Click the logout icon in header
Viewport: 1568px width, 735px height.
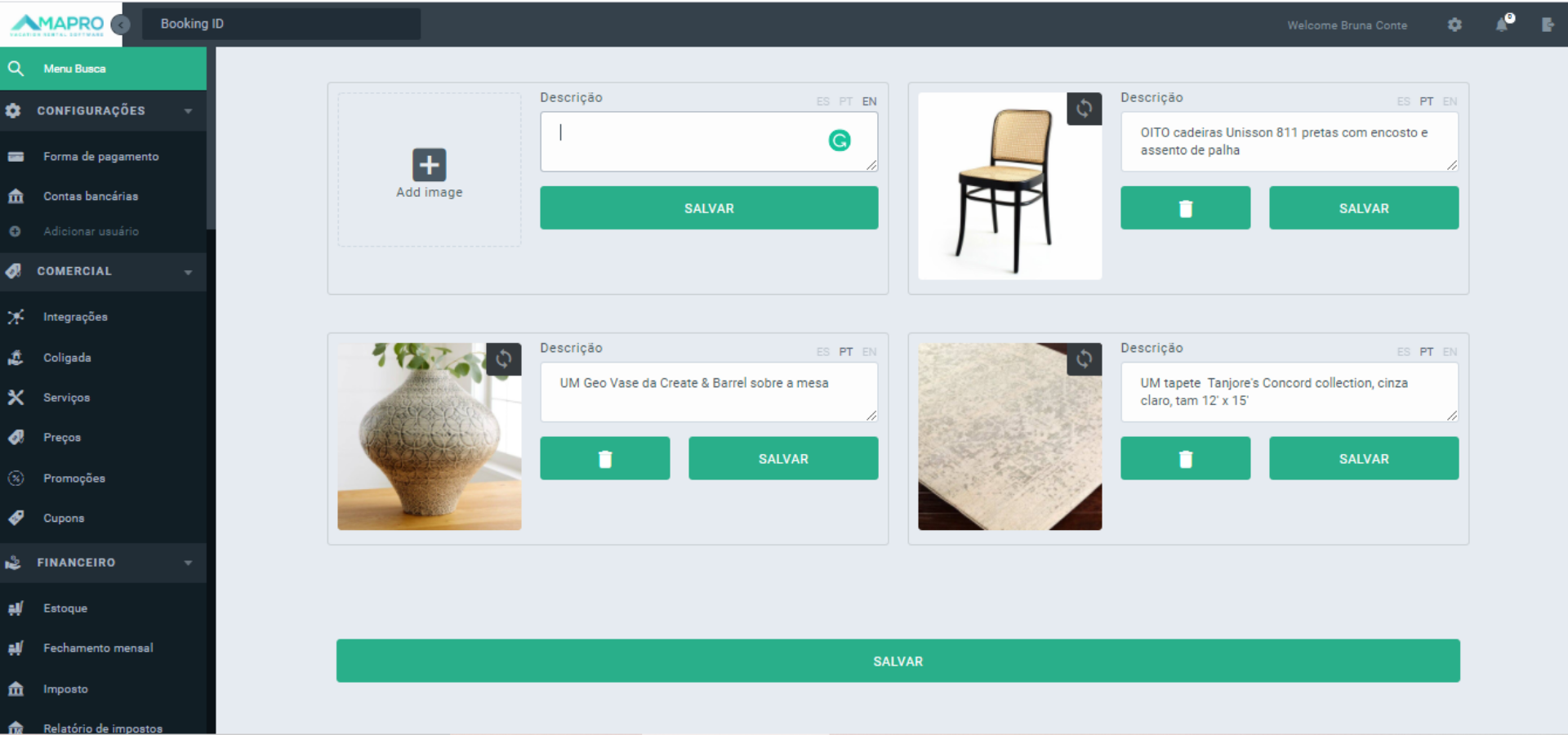click(x=1548, y=24)
